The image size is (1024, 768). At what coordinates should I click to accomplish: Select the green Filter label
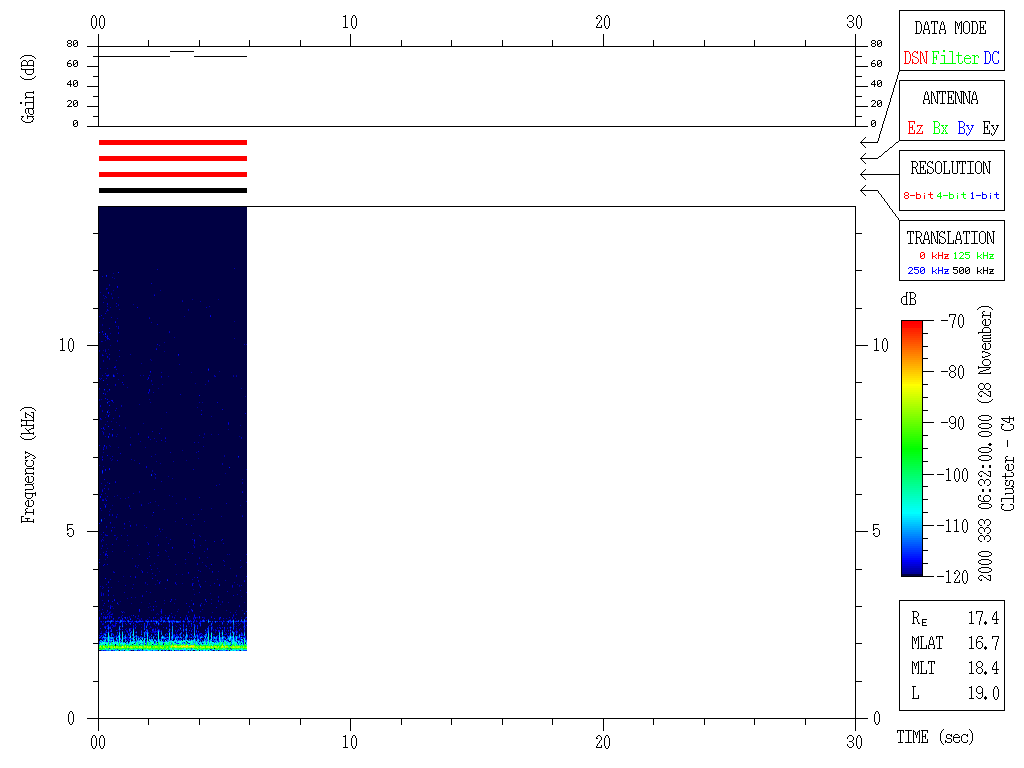coord(955,58)
